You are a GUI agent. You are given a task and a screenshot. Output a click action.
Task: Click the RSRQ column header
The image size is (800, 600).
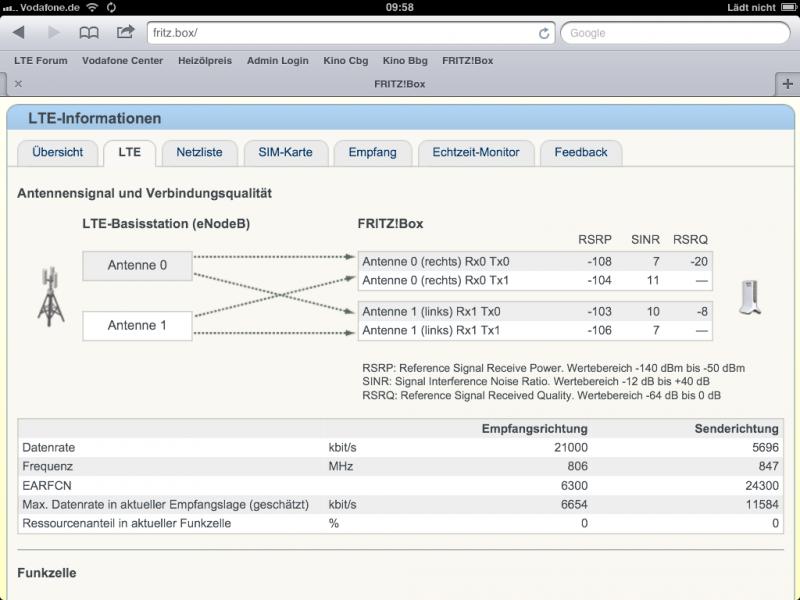click(x=690, y=240)
